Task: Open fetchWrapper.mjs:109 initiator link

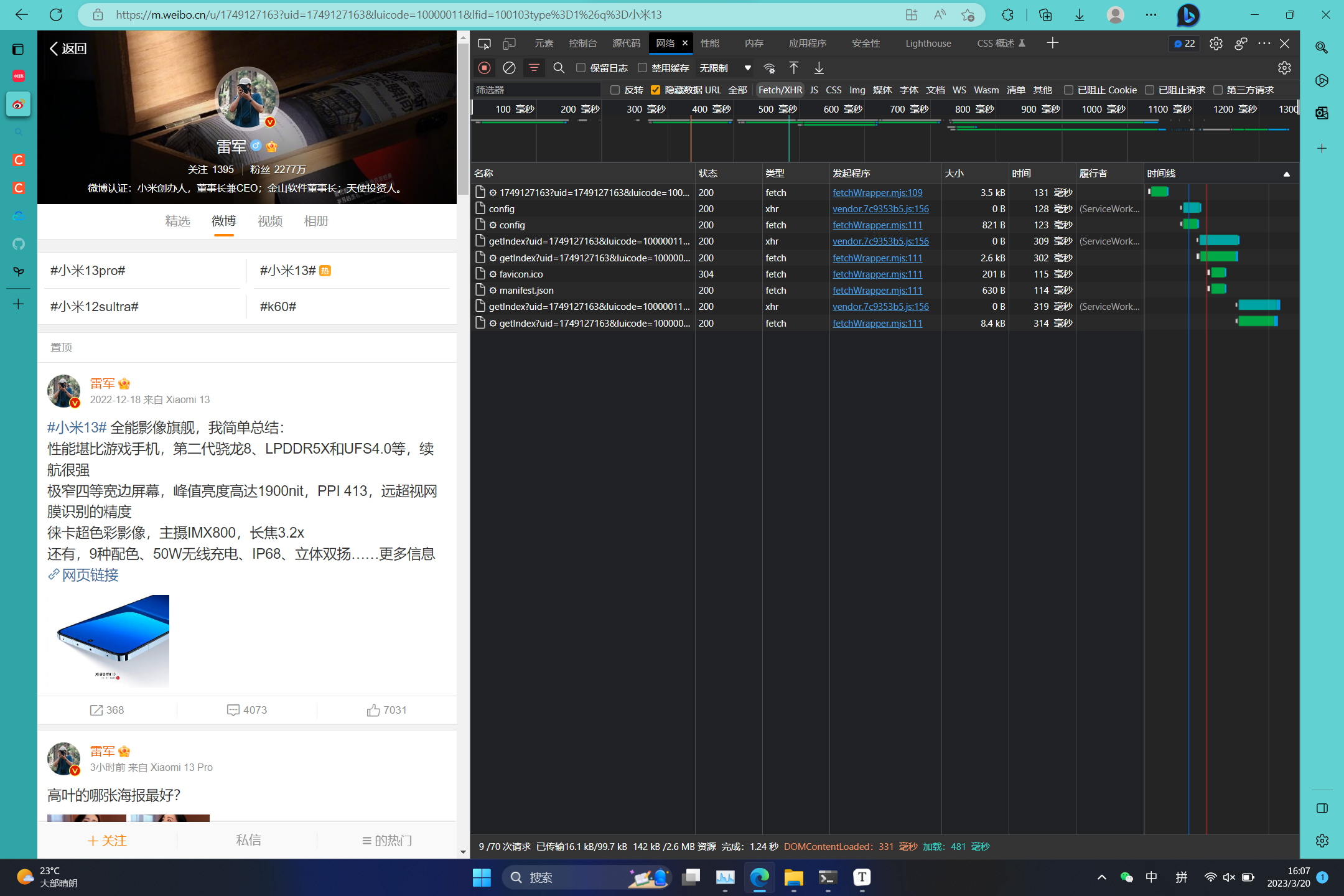Action: [x=877, y=193]
